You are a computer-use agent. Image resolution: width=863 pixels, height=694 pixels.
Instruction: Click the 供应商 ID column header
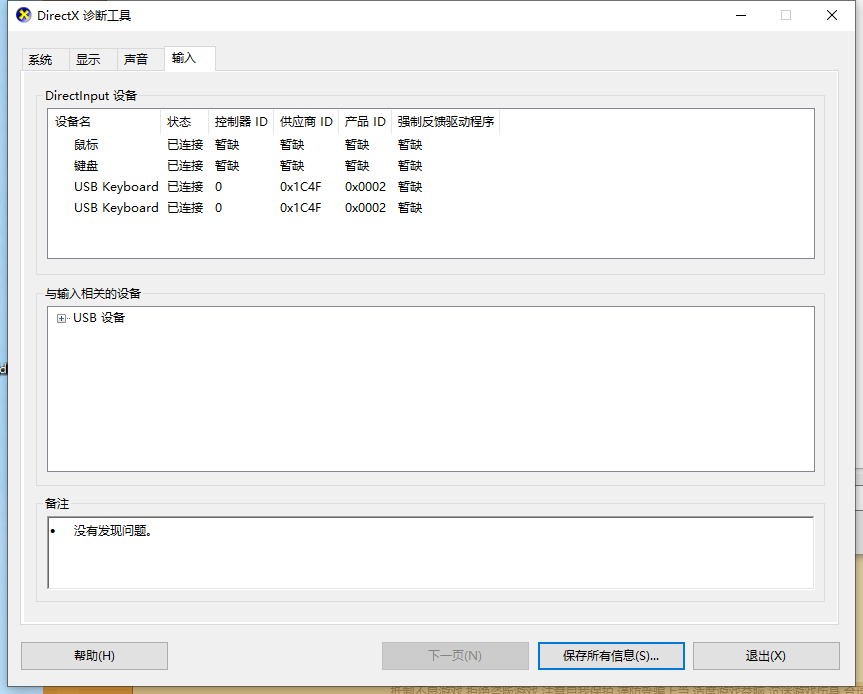coord(306,122)
